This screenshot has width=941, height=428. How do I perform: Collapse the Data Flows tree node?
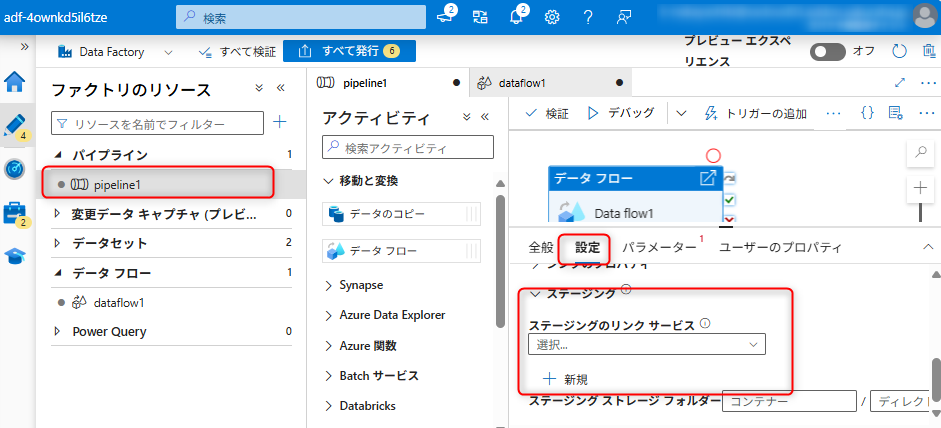tap(58, 273)
